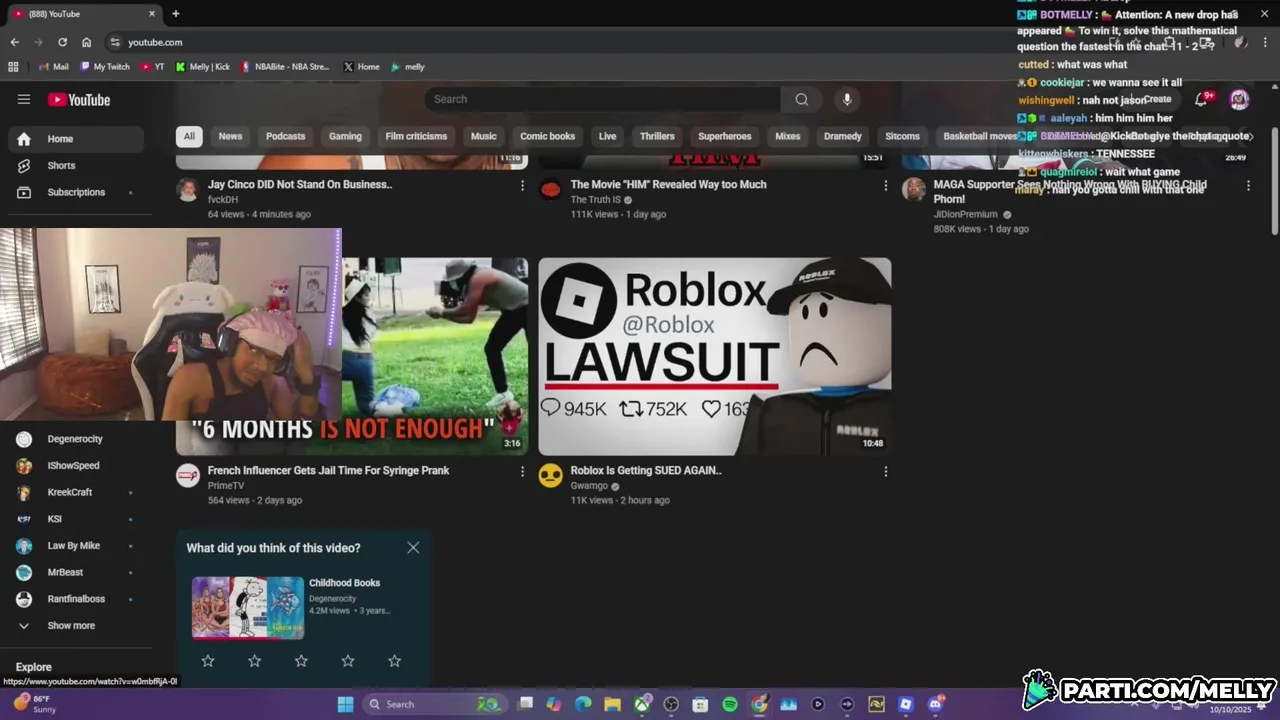Open PrimeTV channel avatar
The height and width of the screenshot is (720, 1280).
click(x=188, y=475)
